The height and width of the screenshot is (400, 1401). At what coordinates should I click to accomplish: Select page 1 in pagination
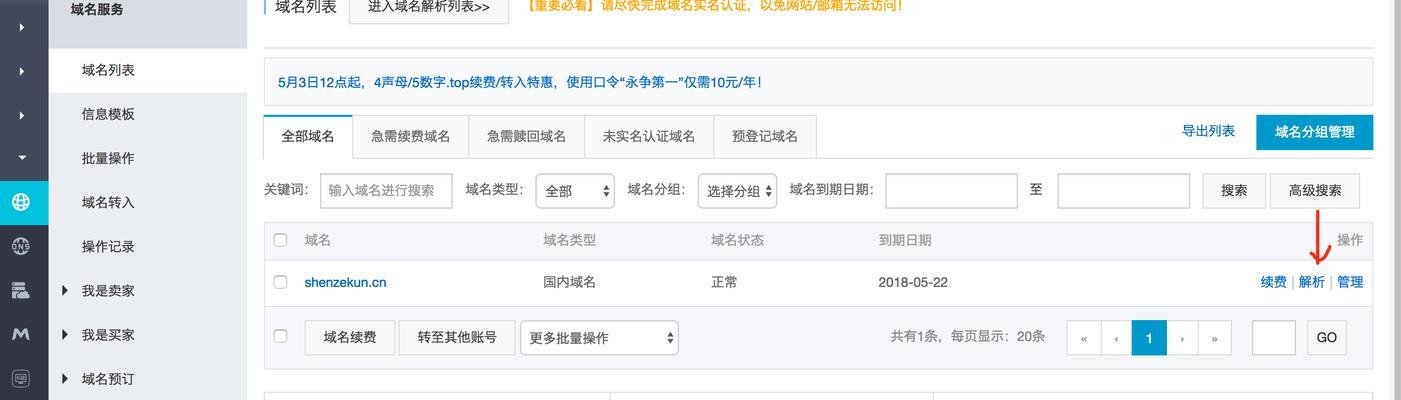pos(1149,338)
